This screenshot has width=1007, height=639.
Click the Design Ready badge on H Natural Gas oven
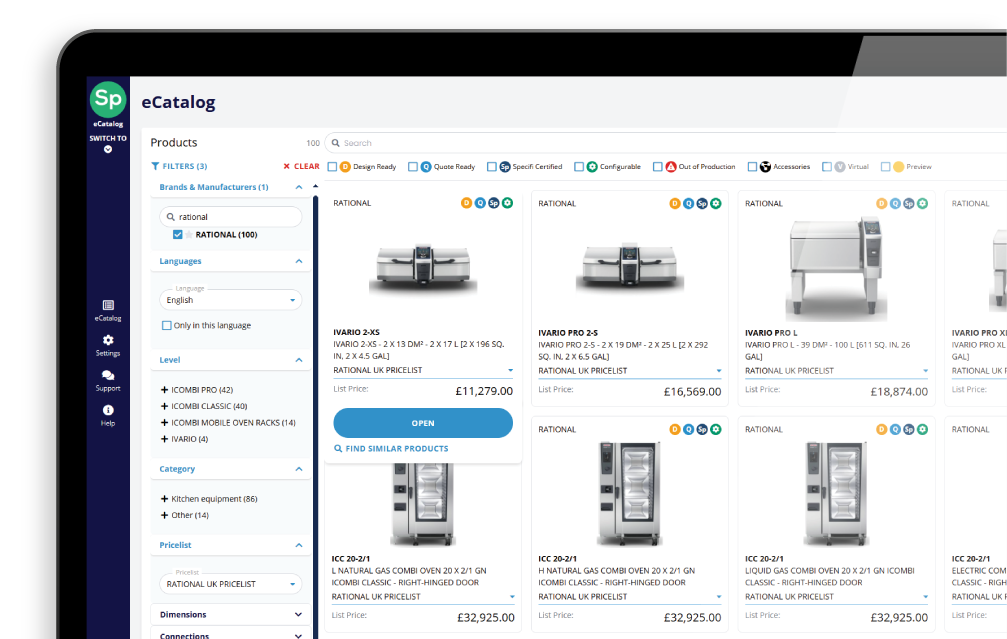pyautogui.click(x=674, y=429)
